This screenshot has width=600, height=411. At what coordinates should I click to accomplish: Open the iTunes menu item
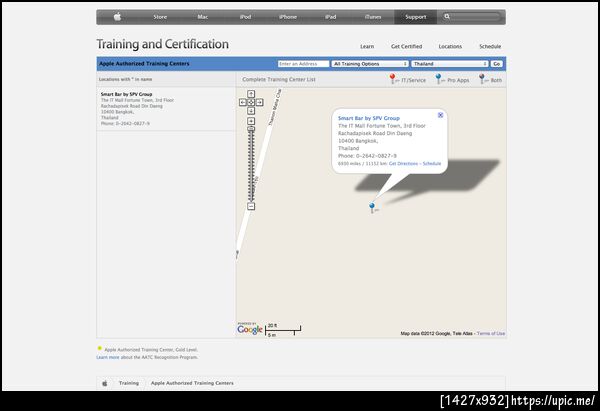tap(373, 17)
